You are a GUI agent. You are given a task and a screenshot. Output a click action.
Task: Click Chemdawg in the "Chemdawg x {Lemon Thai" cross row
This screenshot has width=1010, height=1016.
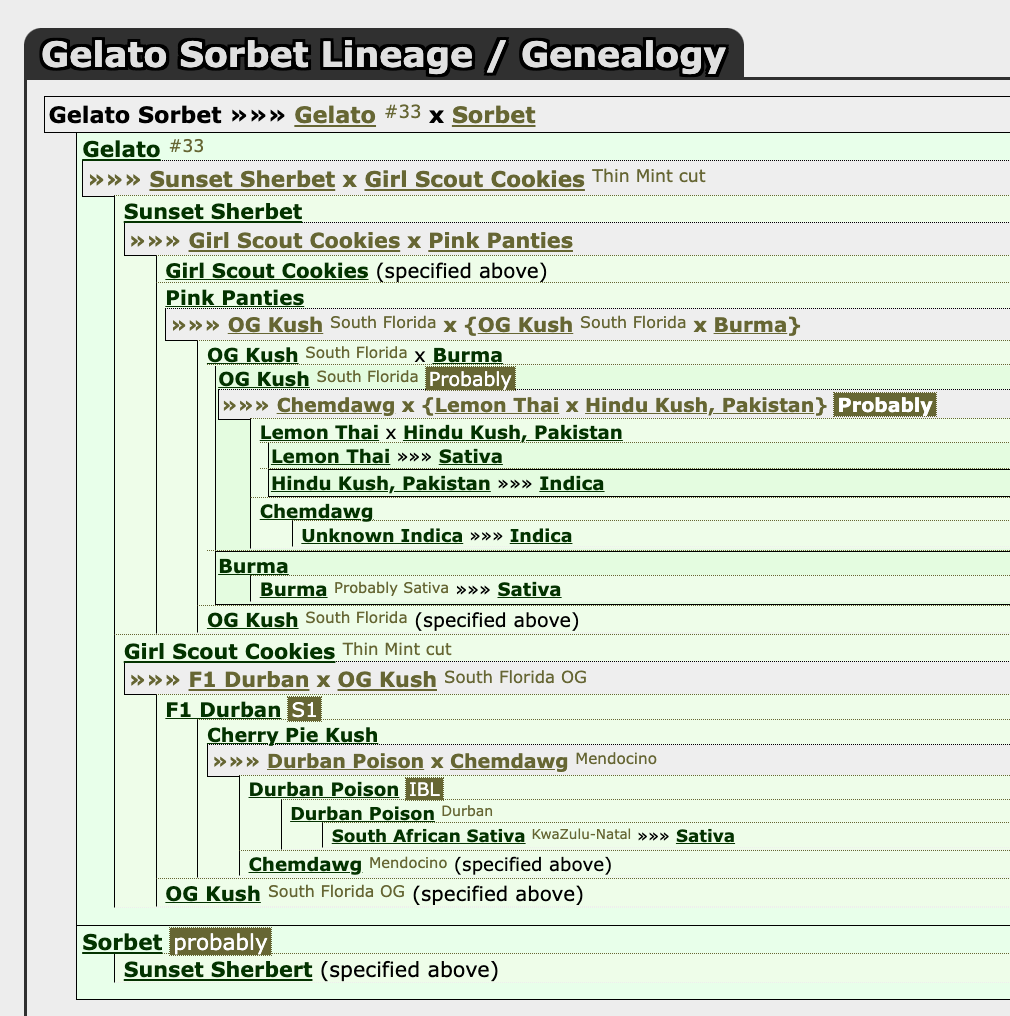point(336,405)
